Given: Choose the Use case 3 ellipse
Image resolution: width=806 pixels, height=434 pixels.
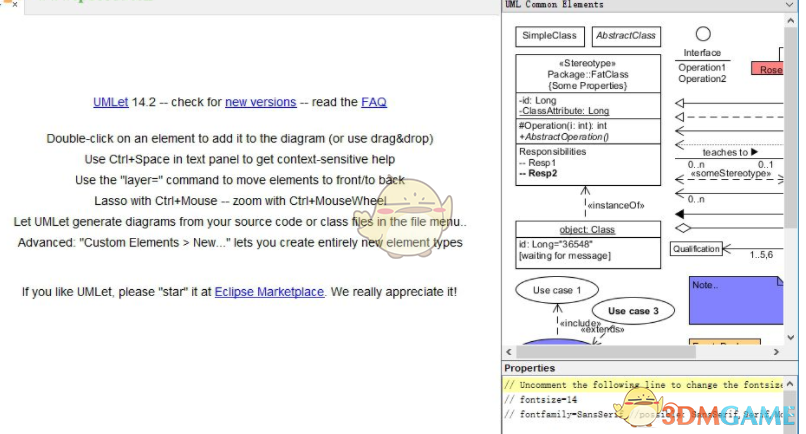Looking at the screenshot, I should (633, 311).
